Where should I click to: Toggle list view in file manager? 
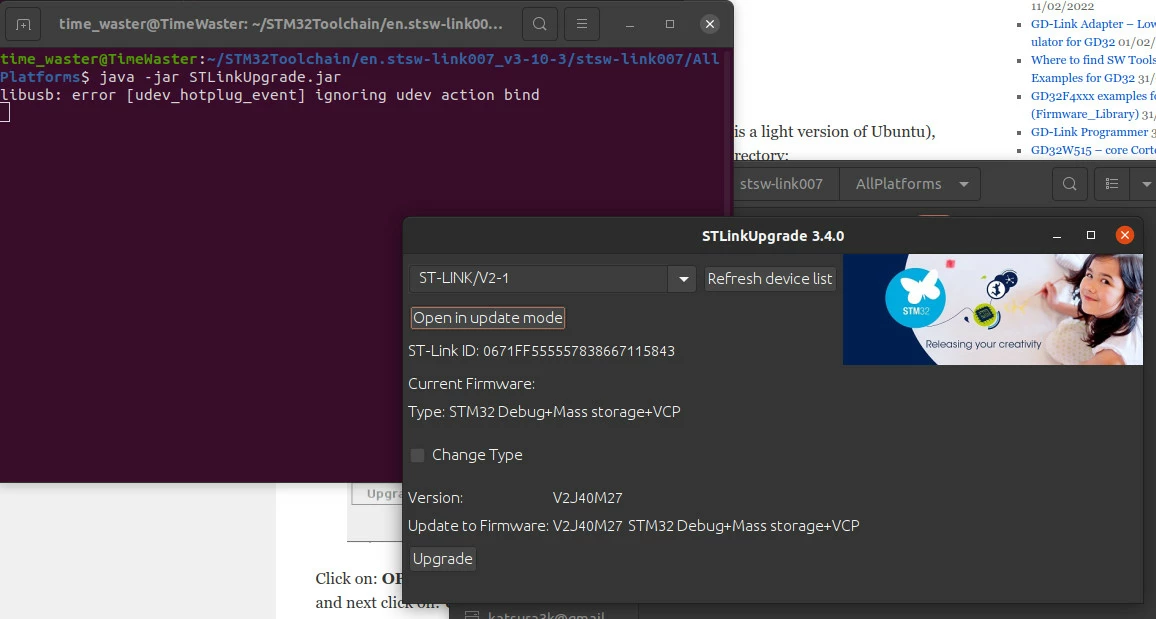1112,184
